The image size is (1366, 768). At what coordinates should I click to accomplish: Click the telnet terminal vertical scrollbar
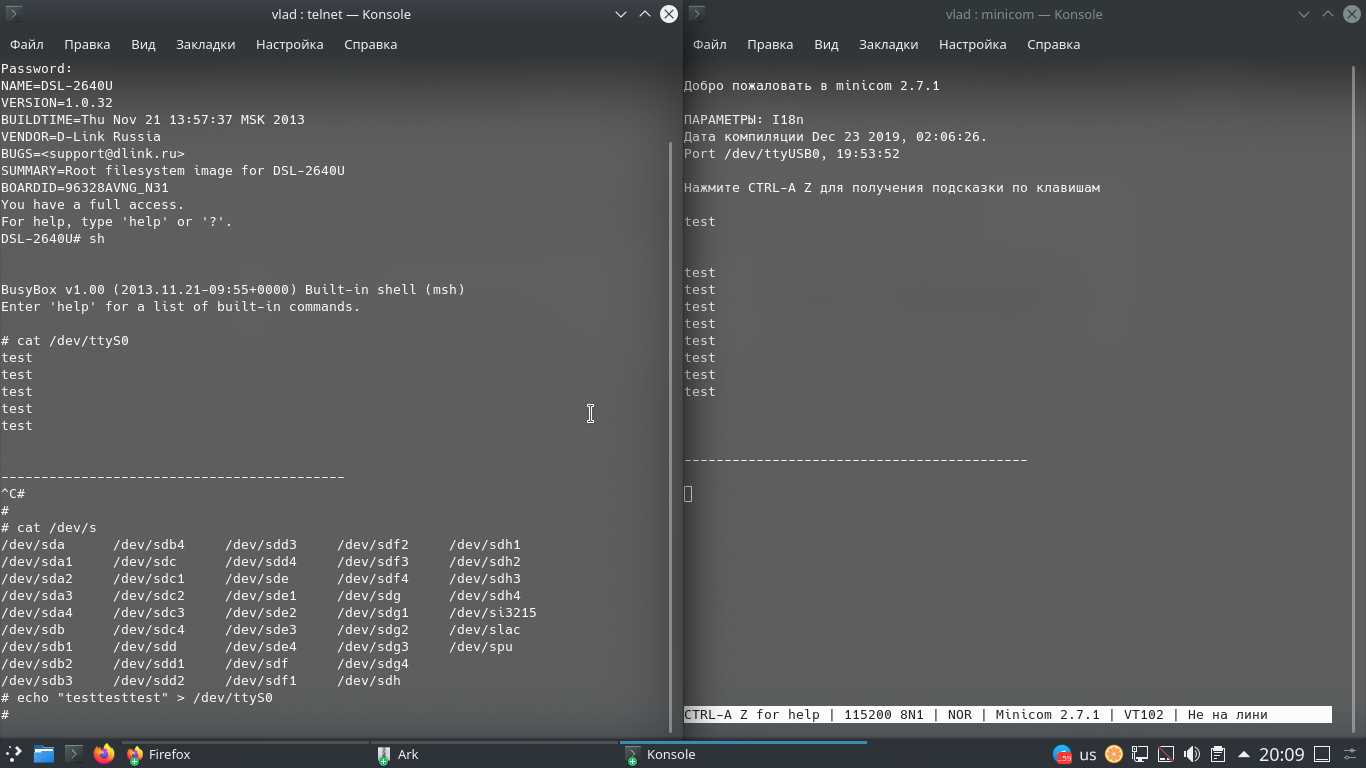coord(672,435)
